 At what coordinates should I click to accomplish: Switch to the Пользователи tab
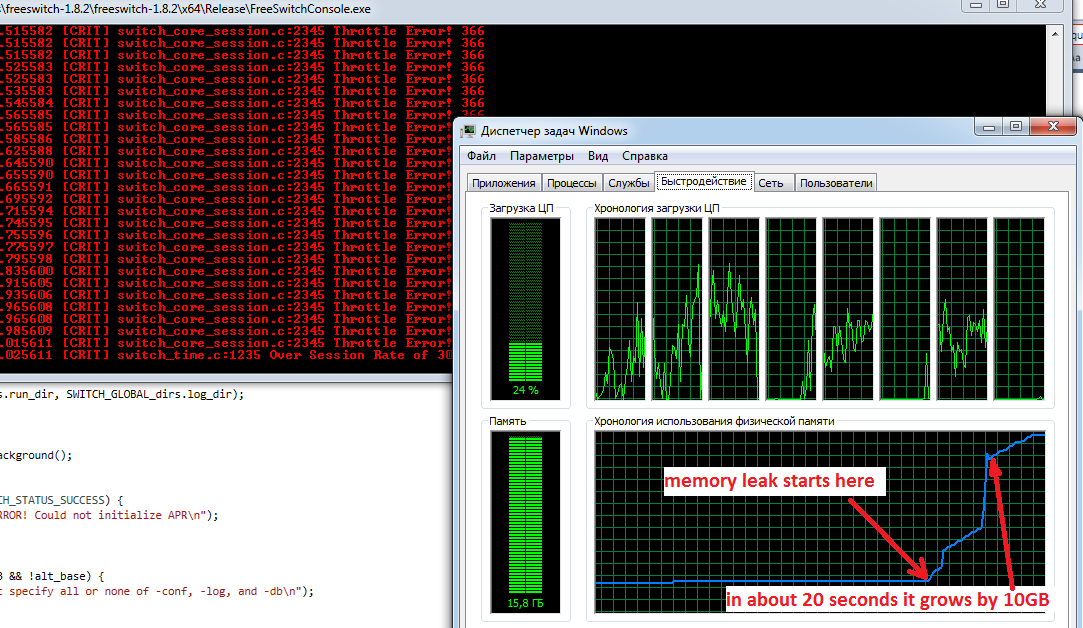836,183
